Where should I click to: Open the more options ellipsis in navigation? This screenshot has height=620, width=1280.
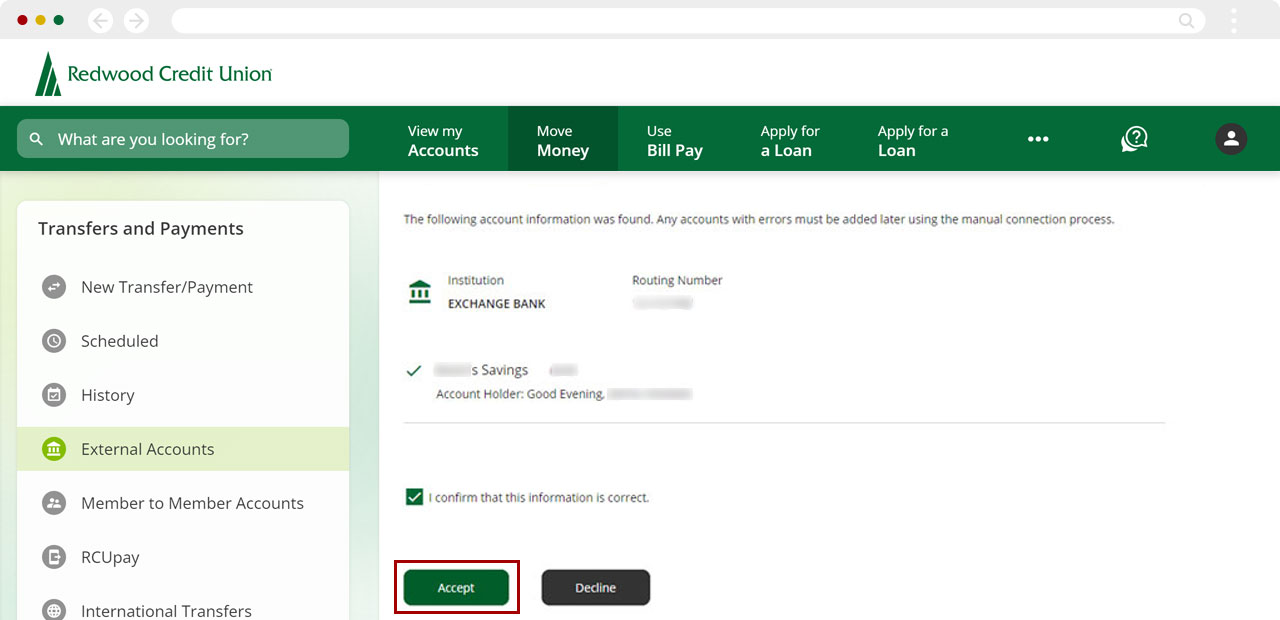click(x=1038, y=139)
